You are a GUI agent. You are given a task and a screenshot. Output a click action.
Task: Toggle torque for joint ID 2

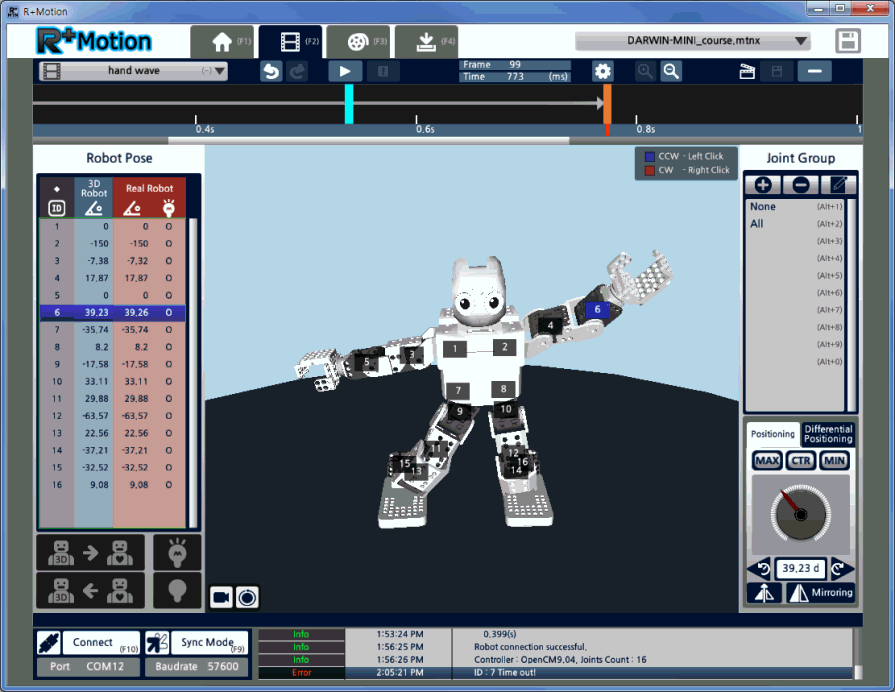pos(168,244)
